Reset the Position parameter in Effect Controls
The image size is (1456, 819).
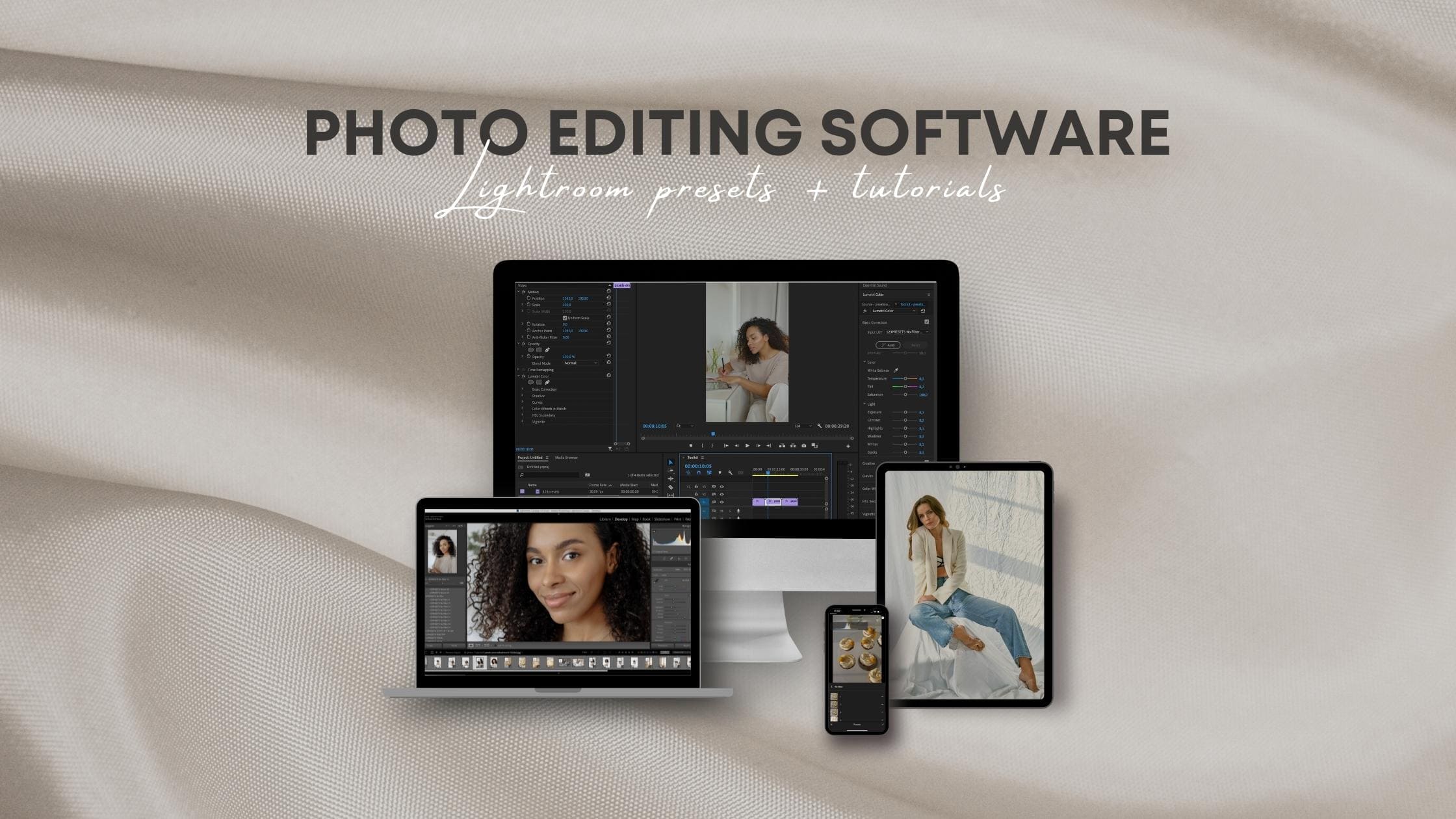click(x=608, y=298)
